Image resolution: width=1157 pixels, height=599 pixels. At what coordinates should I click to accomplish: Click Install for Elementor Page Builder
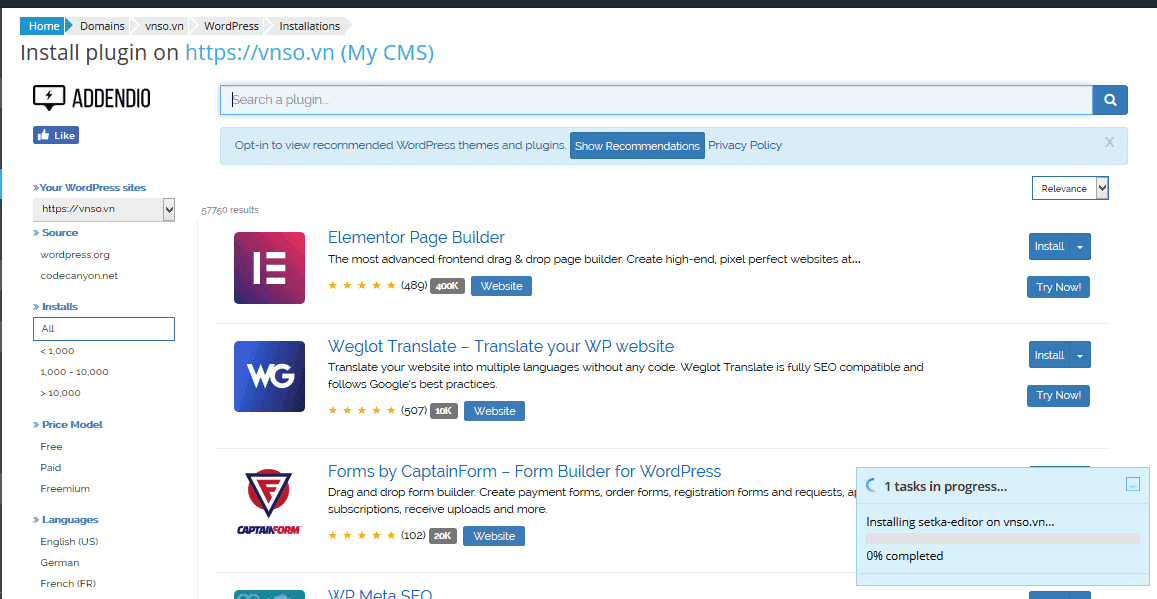click(x=1049, y=246)
